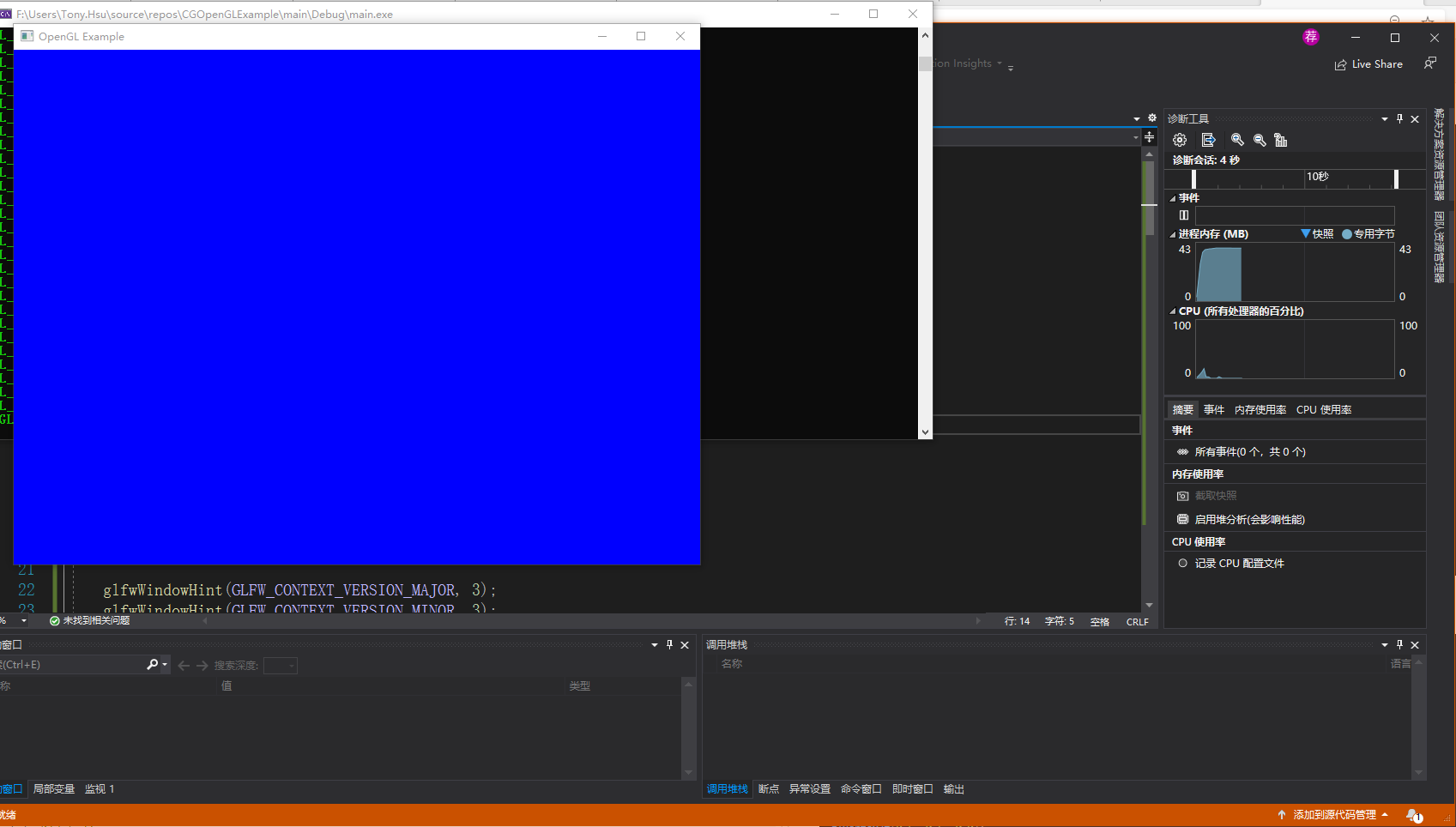This screenshot has width=1456, height=827.
Task: Open 命令窗口 tab
Action: 861,788
